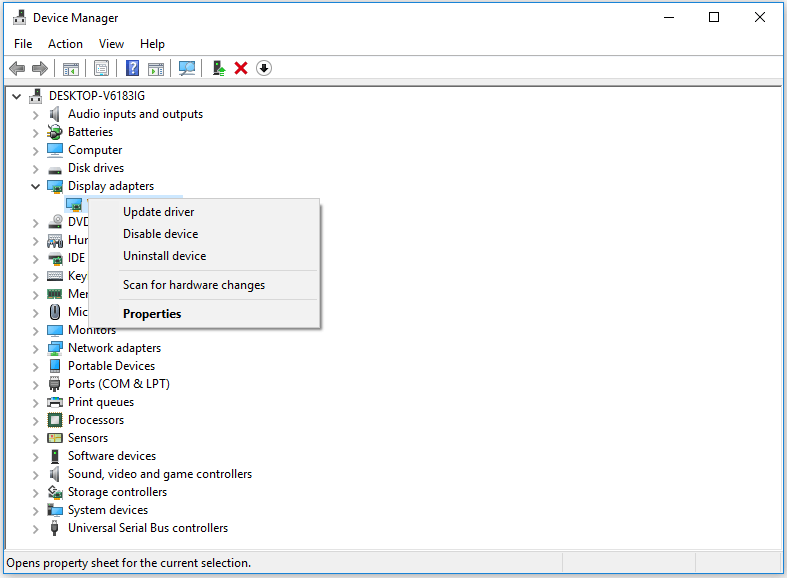Screen dimensions: 787x578
Task: Click the Device Manager title bar icon
Action: 20,18
